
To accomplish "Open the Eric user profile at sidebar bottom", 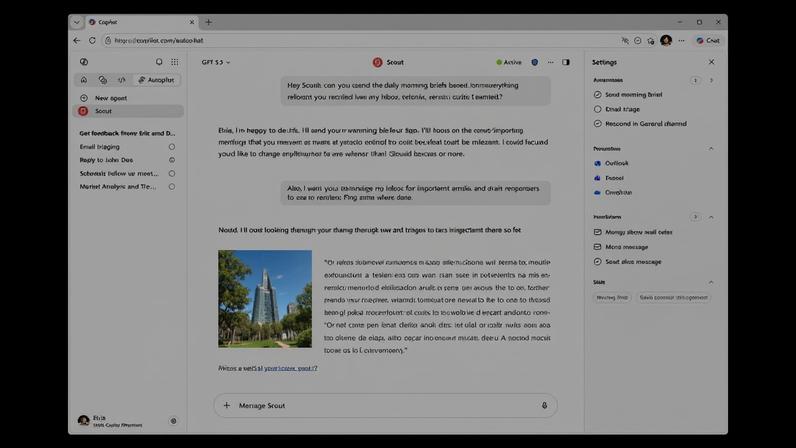I will 111,421.
